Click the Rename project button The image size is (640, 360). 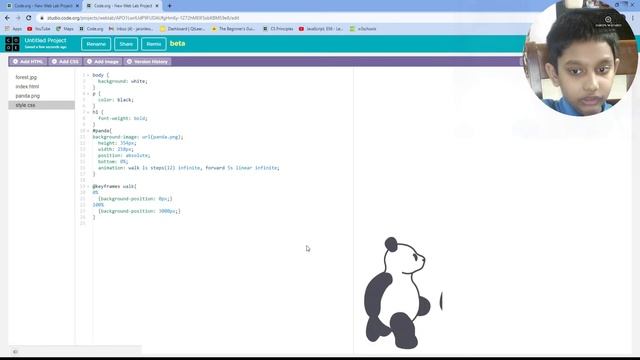(96, 44)
